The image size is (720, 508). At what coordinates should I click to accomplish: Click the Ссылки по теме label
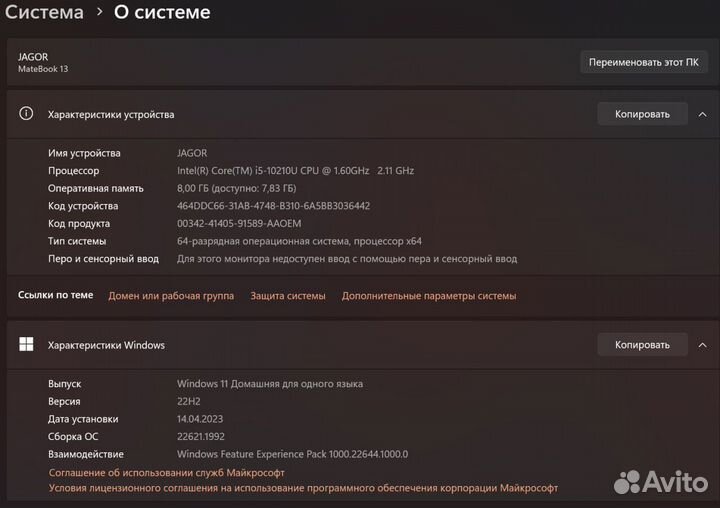[56, 295]
